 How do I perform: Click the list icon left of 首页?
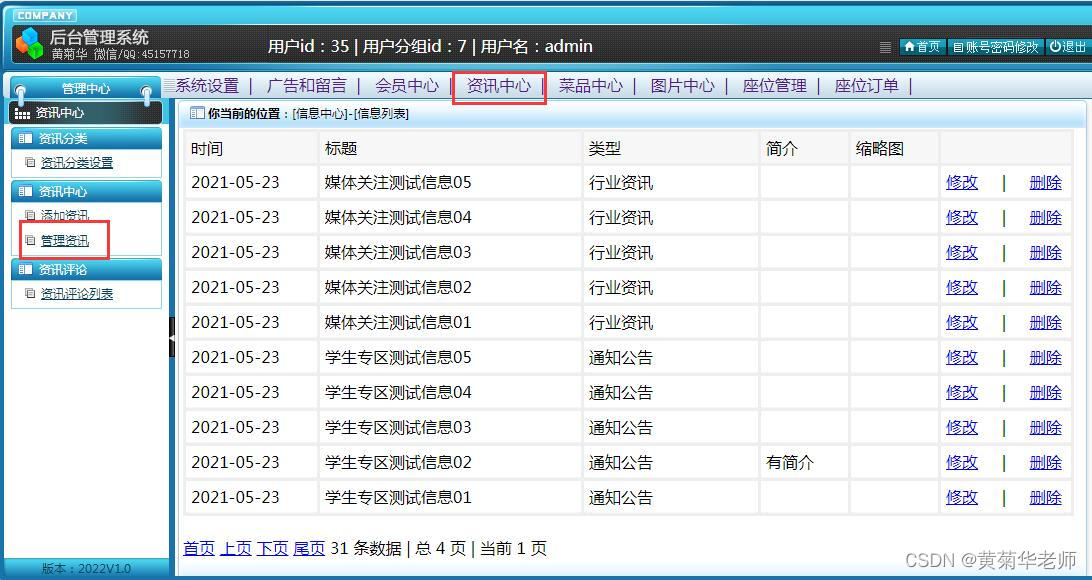886,47
